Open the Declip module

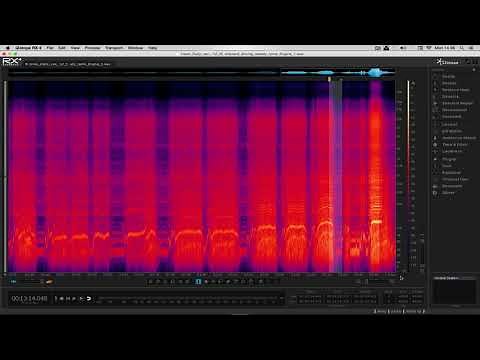point(449,76)
